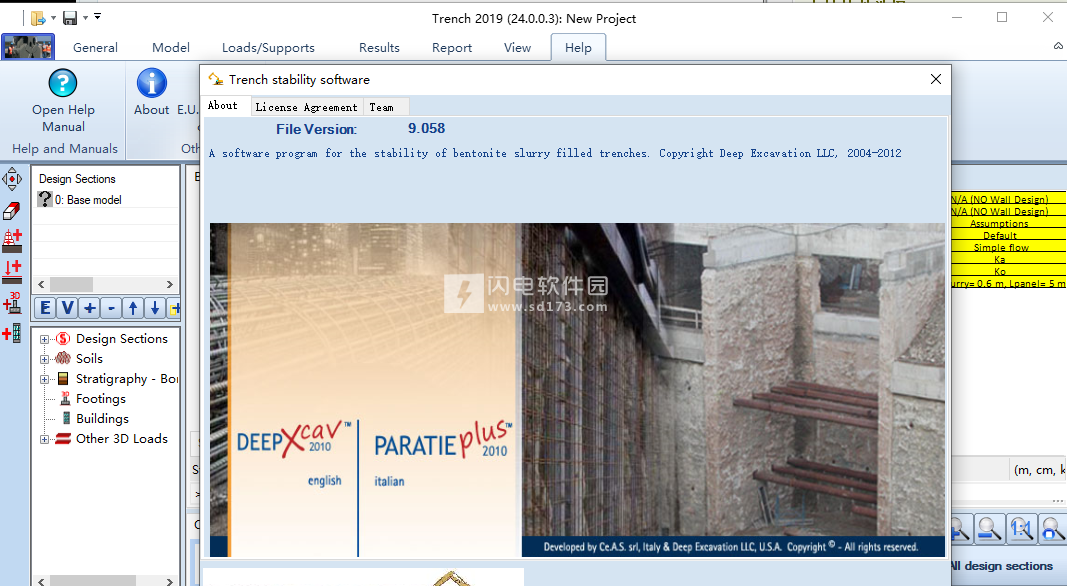This screenshot has width=1067, height=586.
Task: Expand the Design Sections tree node
Action: 44,339
